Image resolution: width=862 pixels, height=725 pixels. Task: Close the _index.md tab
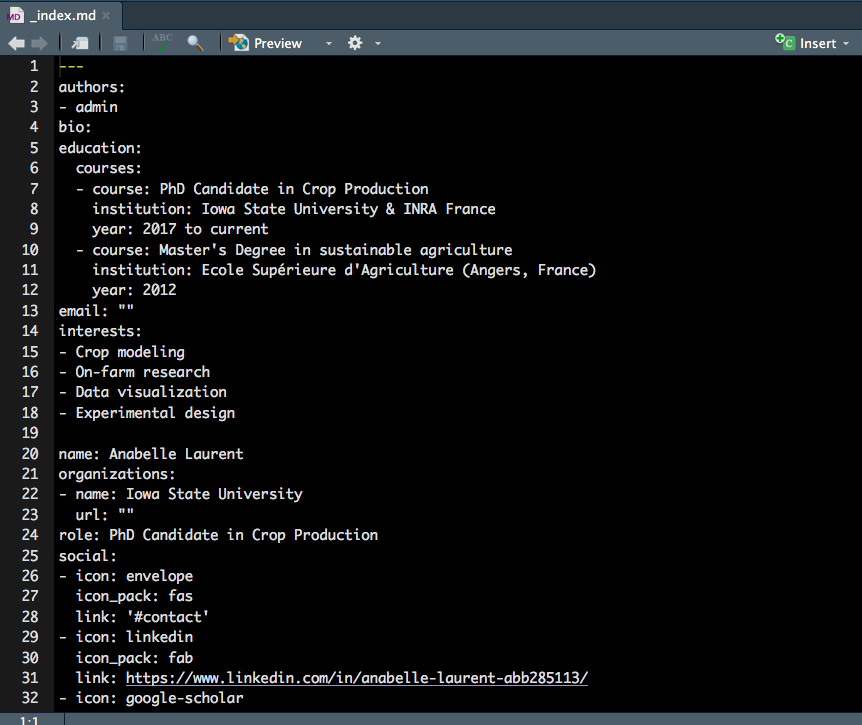(106, 16)
